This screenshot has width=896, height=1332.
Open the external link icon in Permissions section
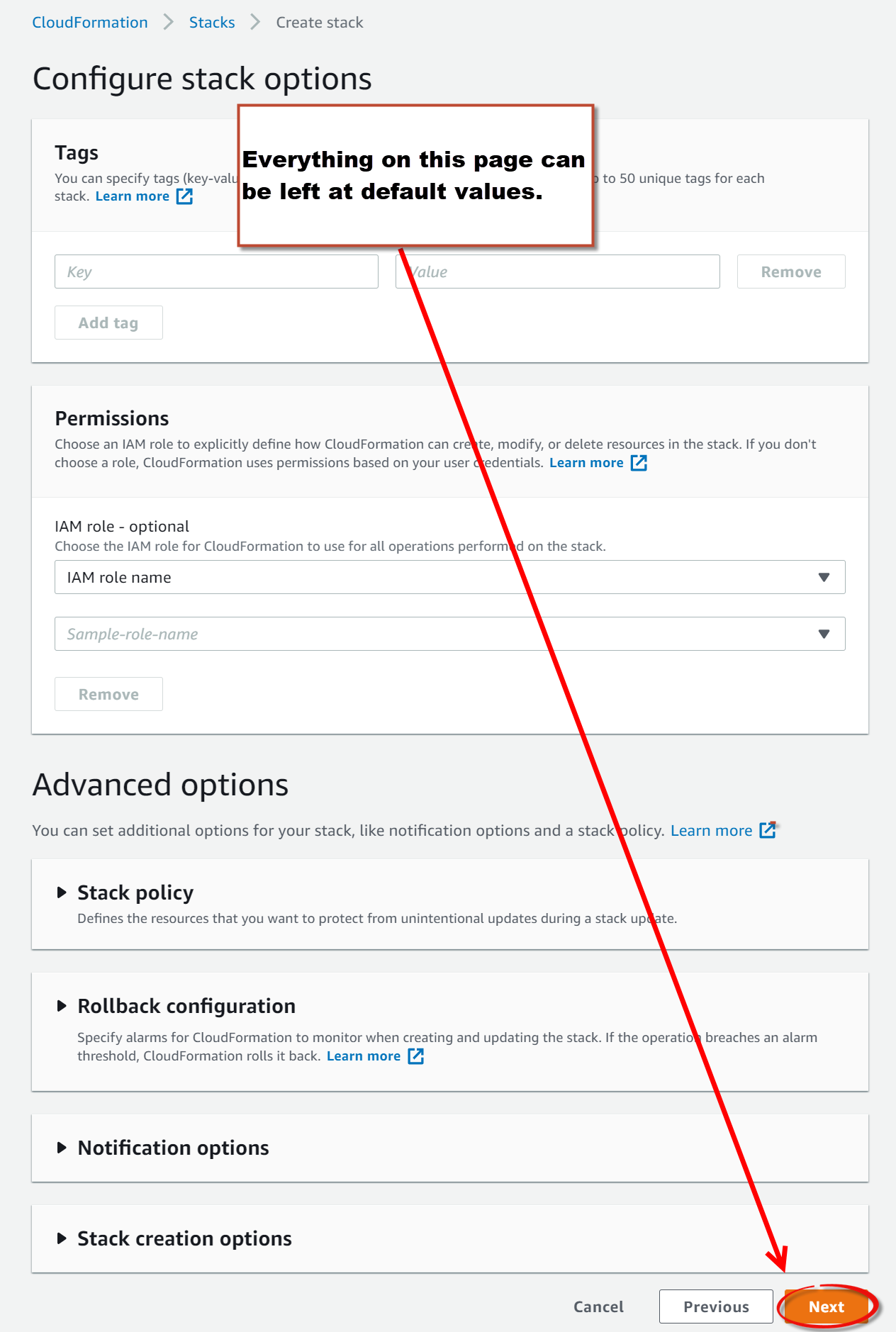coord(639,463)
